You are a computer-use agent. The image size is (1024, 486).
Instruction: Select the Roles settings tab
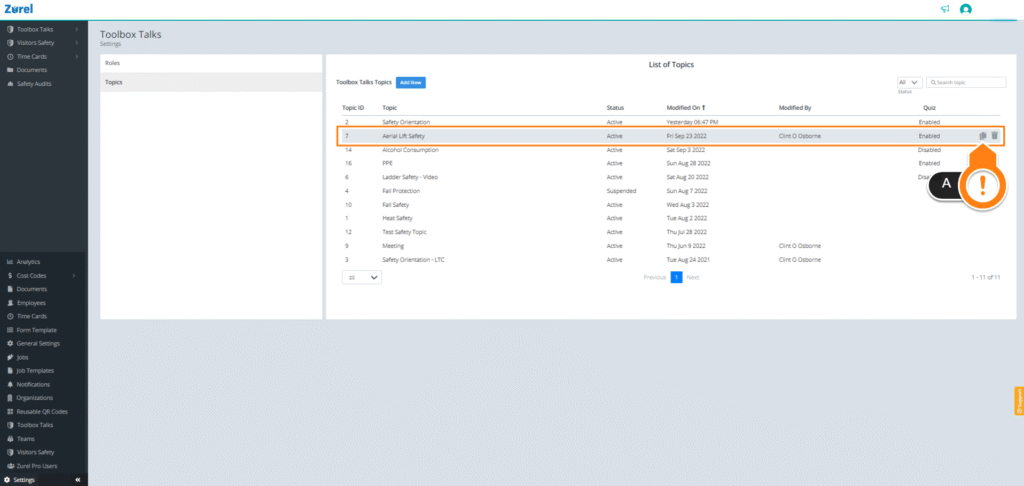211,63
